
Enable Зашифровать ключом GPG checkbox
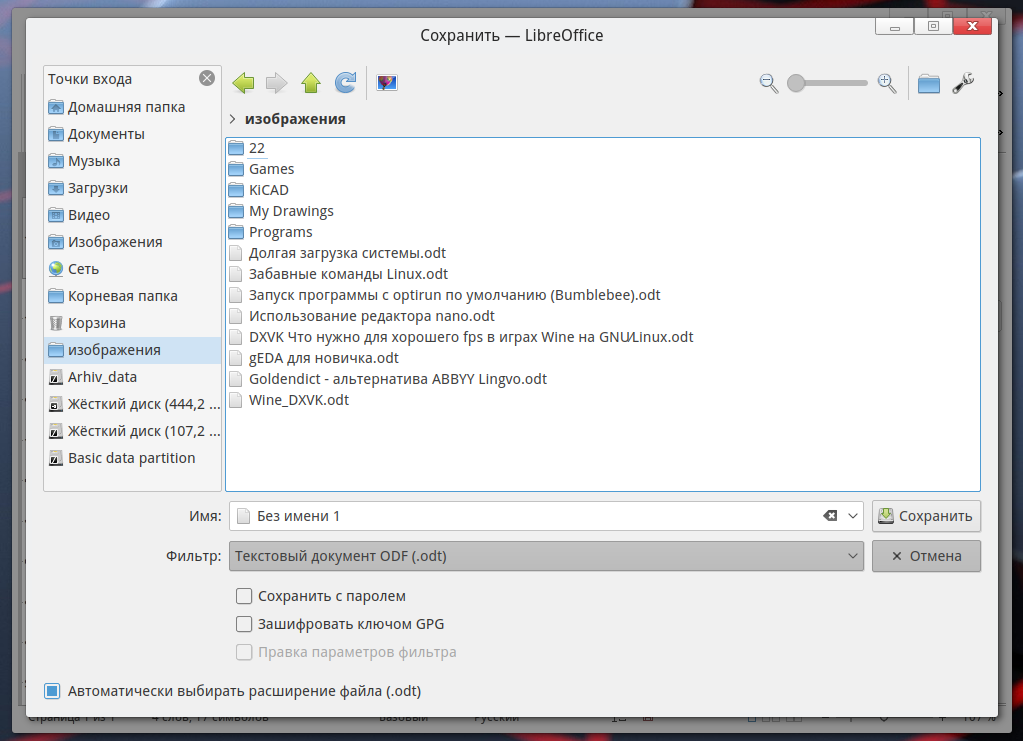tap(244, 624)
